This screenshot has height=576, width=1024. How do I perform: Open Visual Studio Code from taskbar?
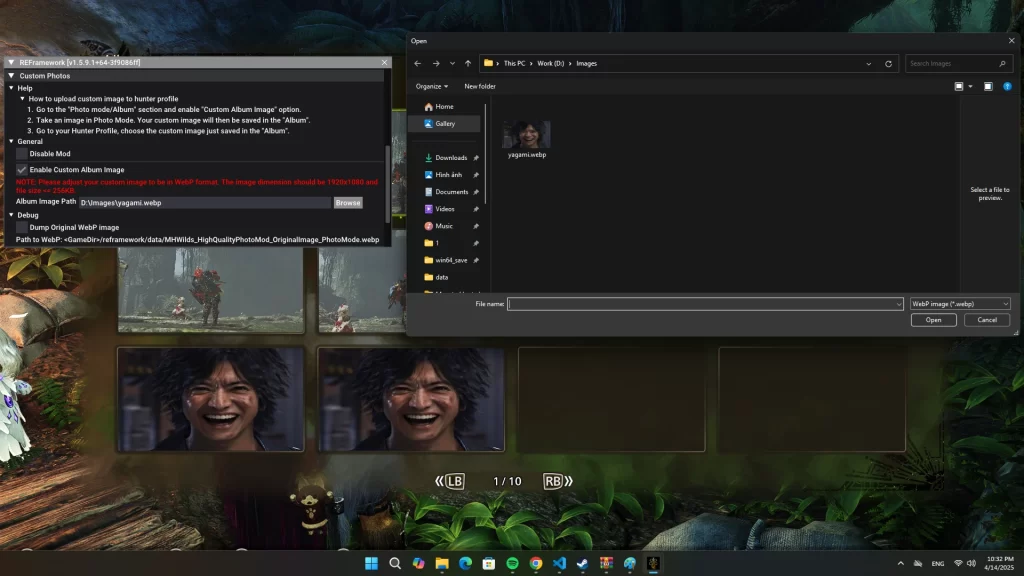tap(560, 564)
